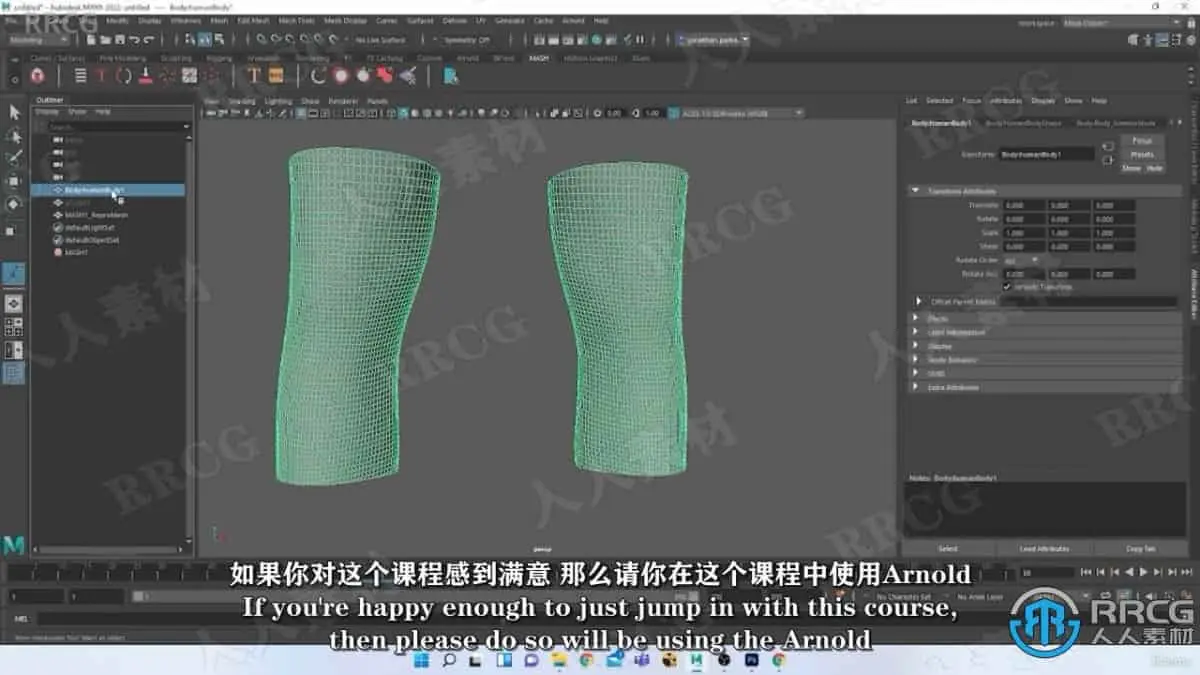Select the Rotate tool in toolbox

pos(14,204)
